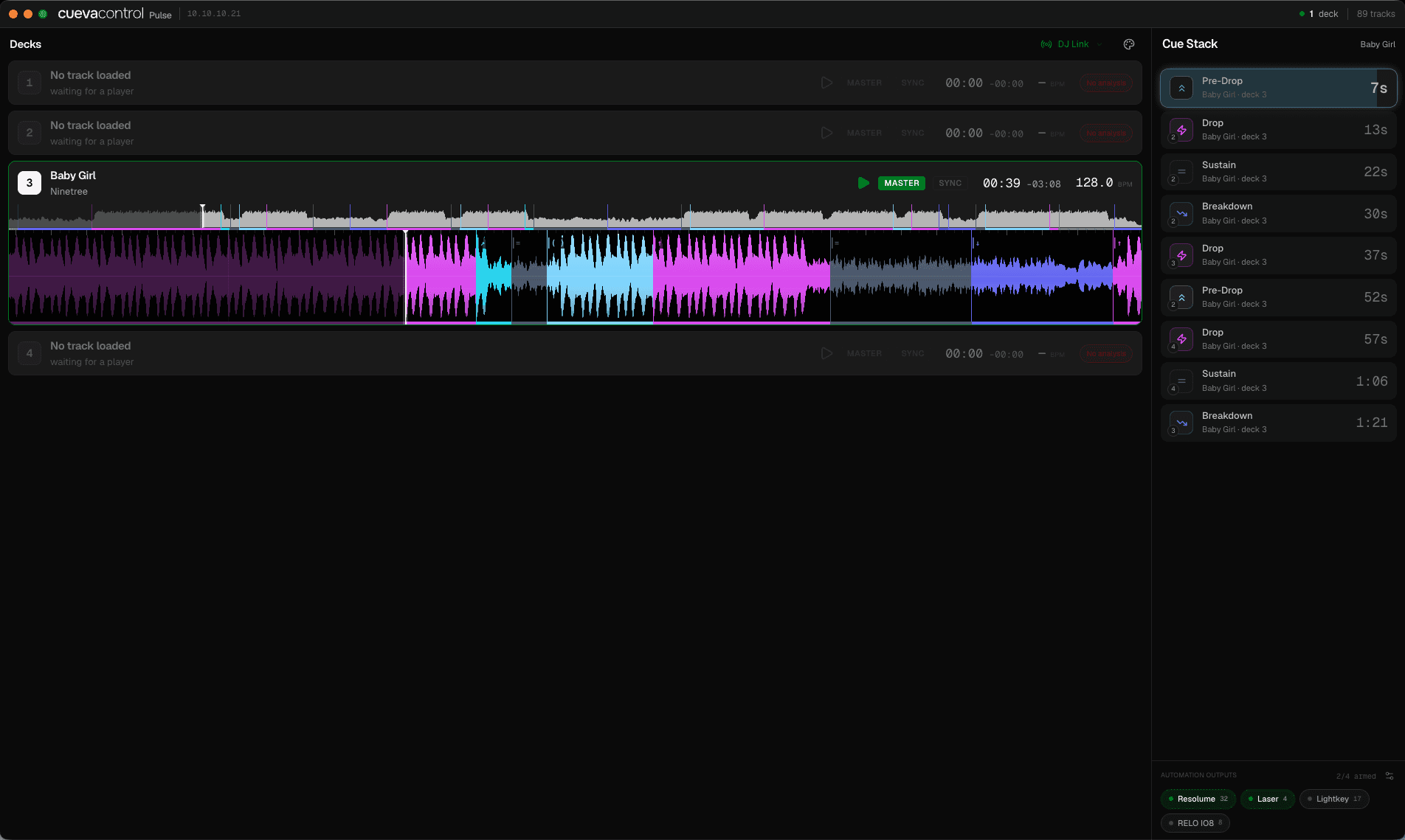This screenshot has height=840, width=1405.
Task: Click the Ninetree artist name
Action: click(69, 192)
